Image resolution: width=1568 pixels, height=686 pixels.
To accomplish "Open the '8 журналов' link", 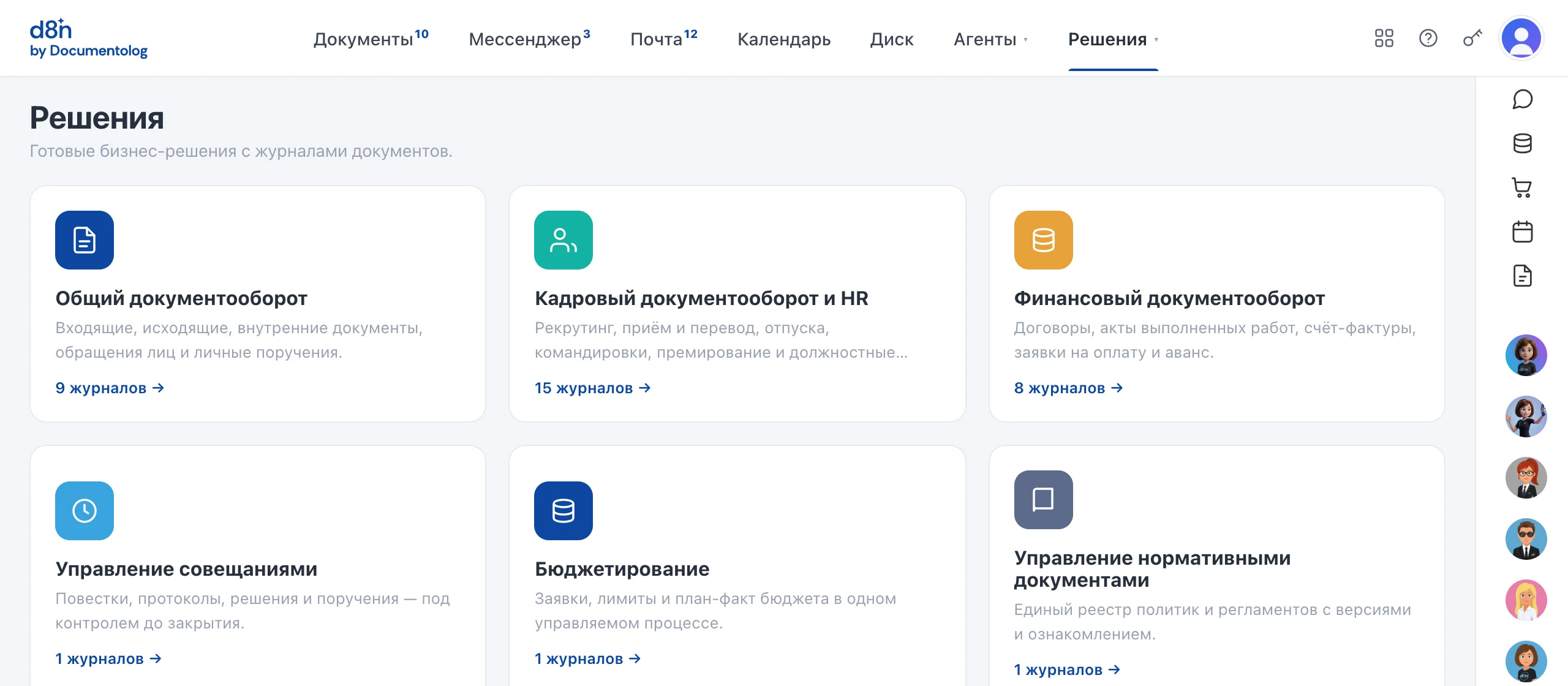I will (x=1068, y=388).
